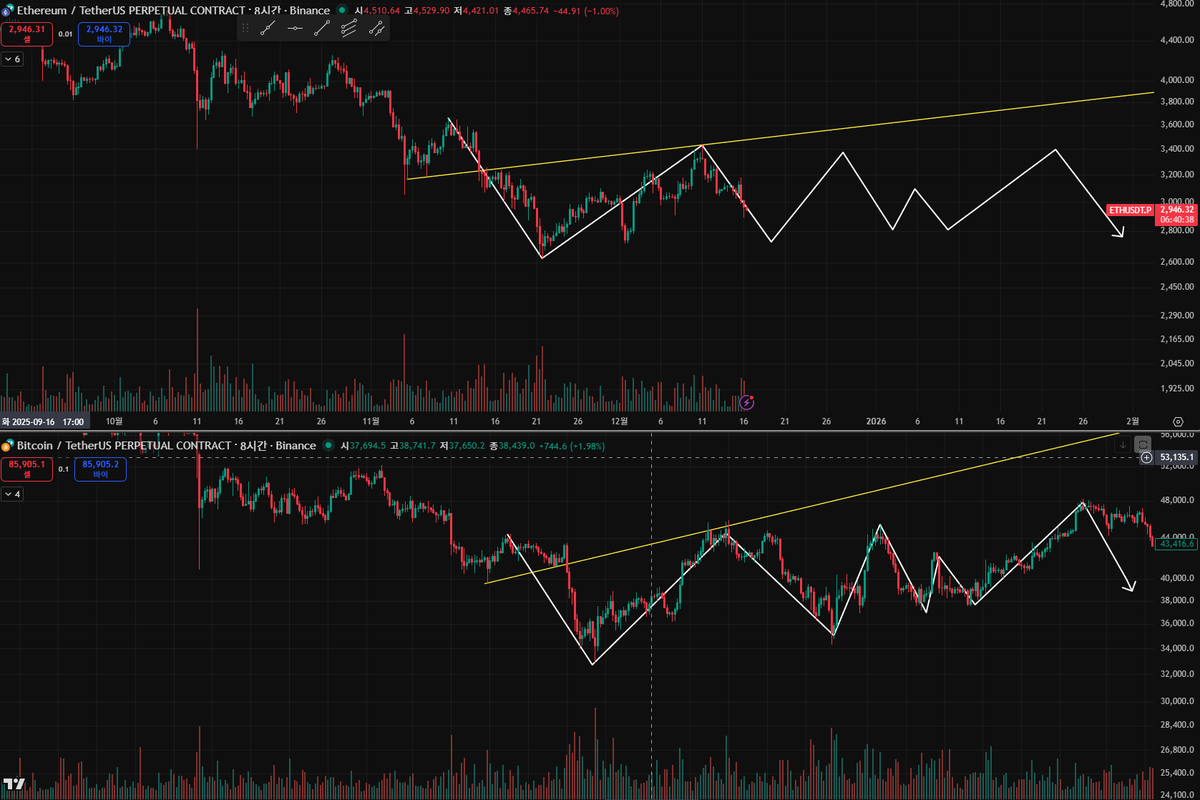
Task: Click the Bitcoin low price value 37,650.2
Action: coord(466,445)
